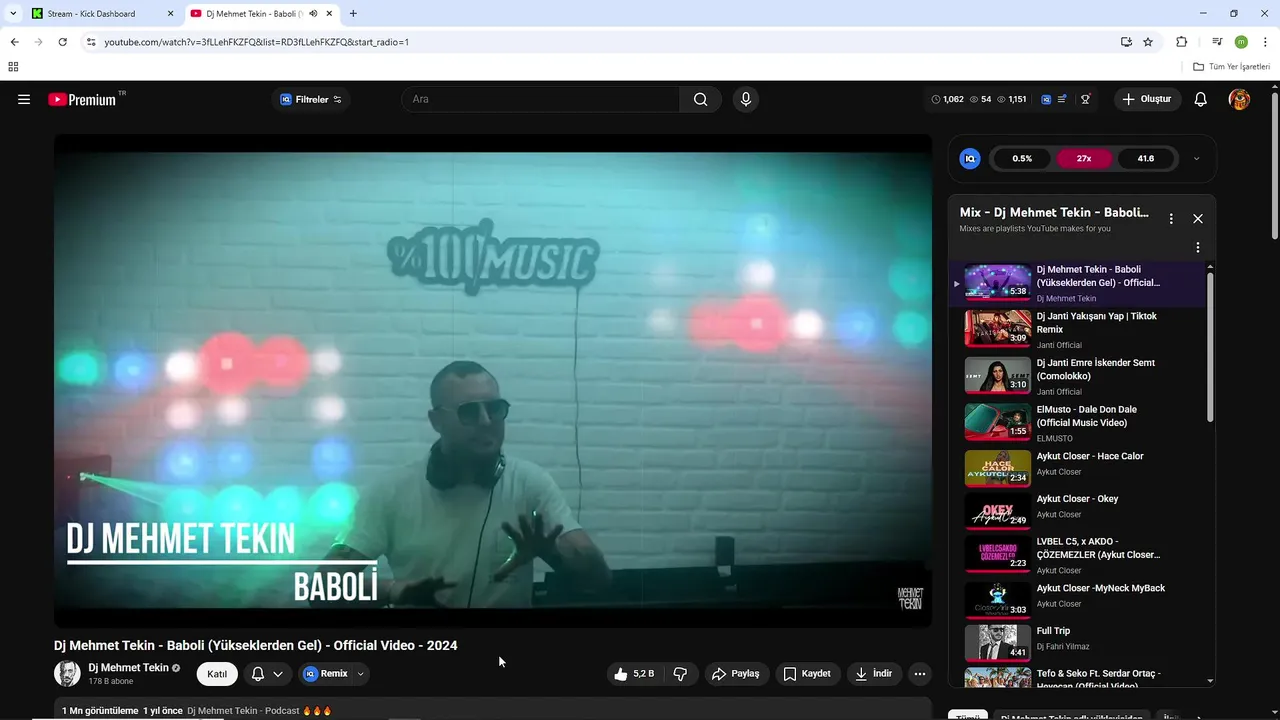
Task: Play Aykut Closer -MyNeck MyBack
Action: pyautogui.click(x=1078, y=600)
